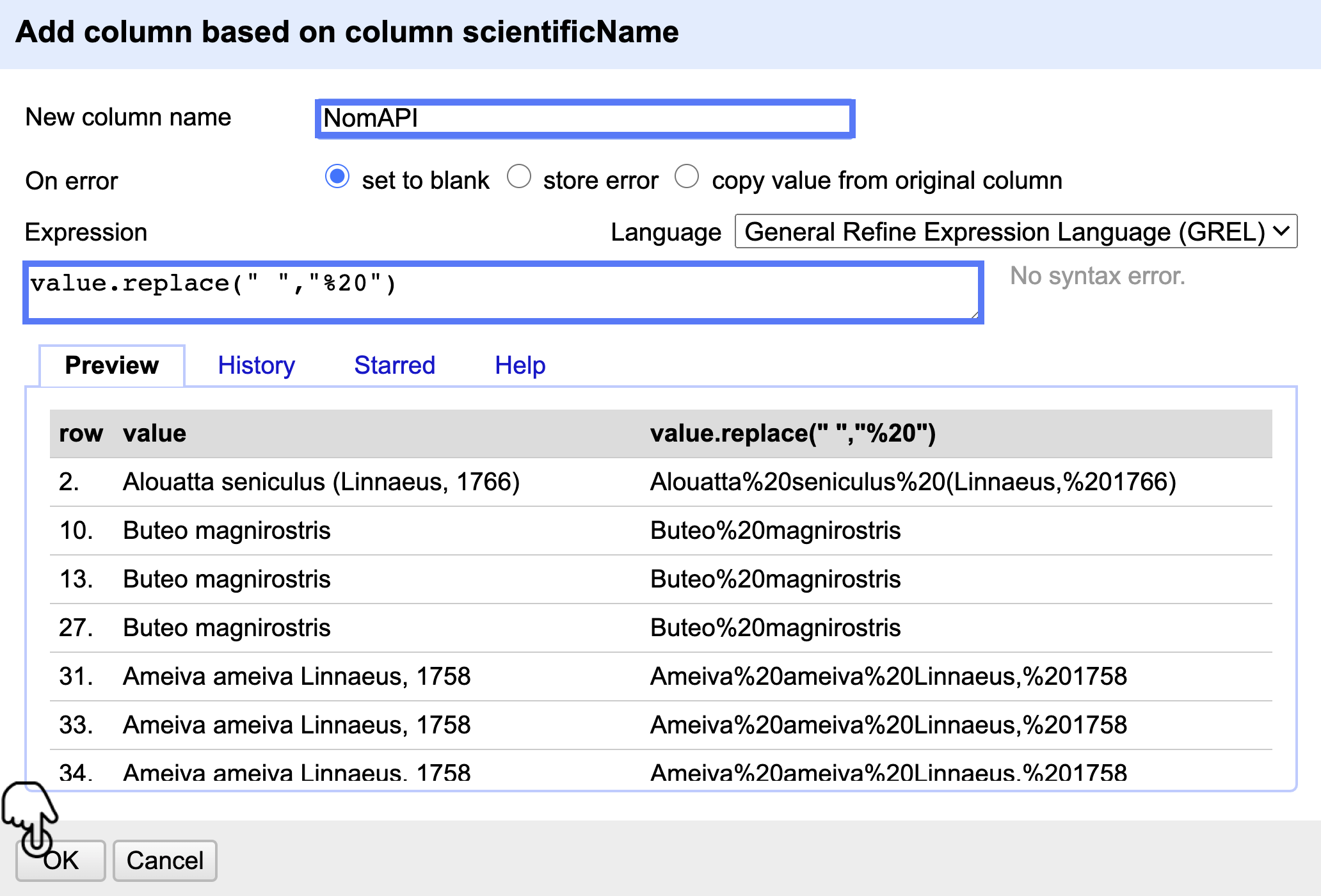Open the Starred expressions tab

tap(394, 365)
